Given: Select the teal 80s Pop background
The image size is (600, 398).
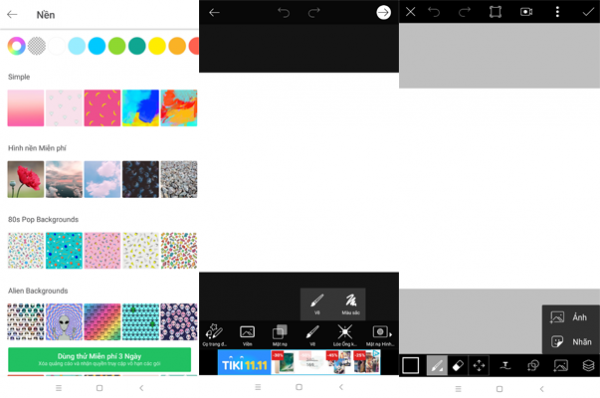Looking at the screenshot, I should 64,250.
